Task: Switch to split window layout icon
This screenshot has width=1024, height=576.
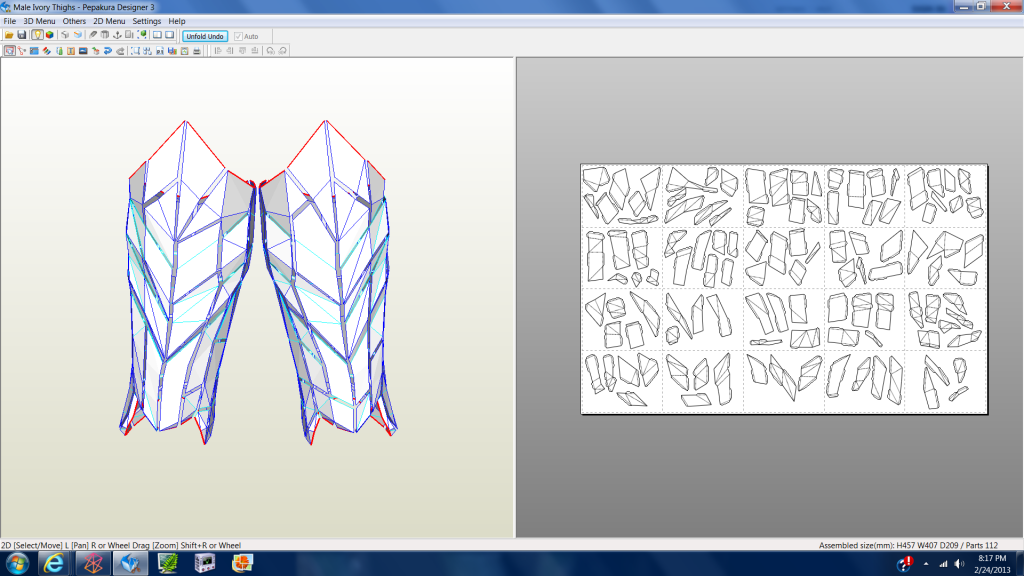Action: (157, 35)
